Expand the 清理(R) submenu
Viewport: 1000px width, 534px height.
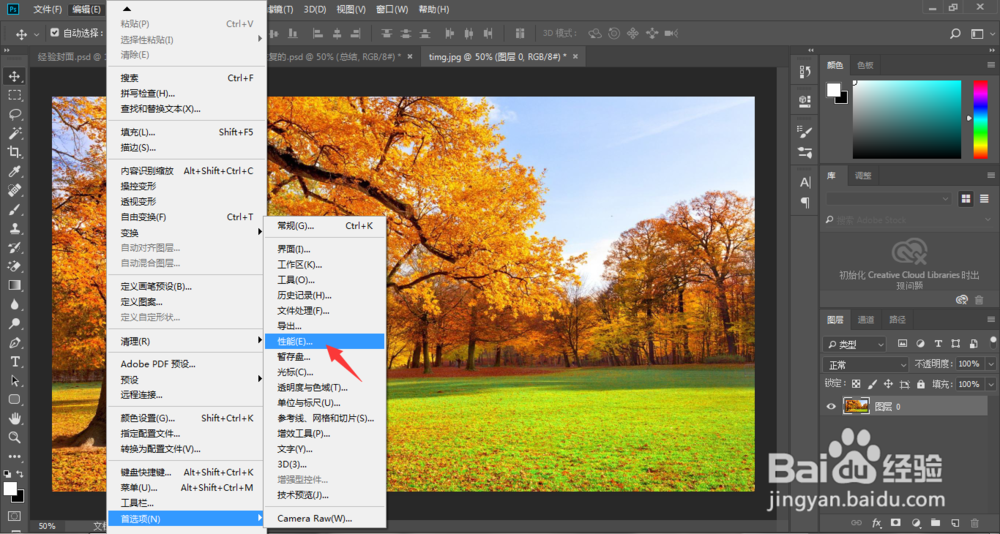click(x=187, y=341)
